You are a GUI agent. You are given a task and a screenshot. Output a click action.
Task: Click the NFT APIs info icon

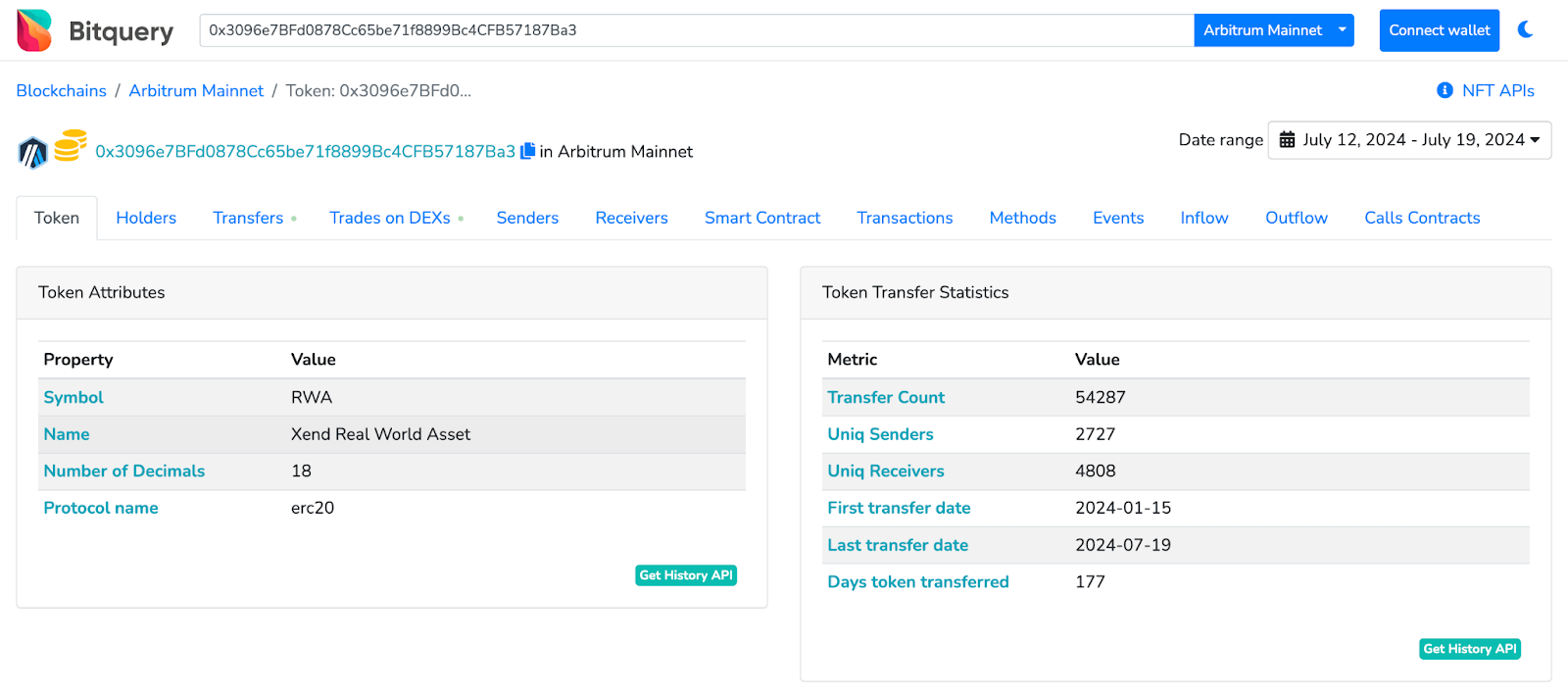pos(1445,90)
